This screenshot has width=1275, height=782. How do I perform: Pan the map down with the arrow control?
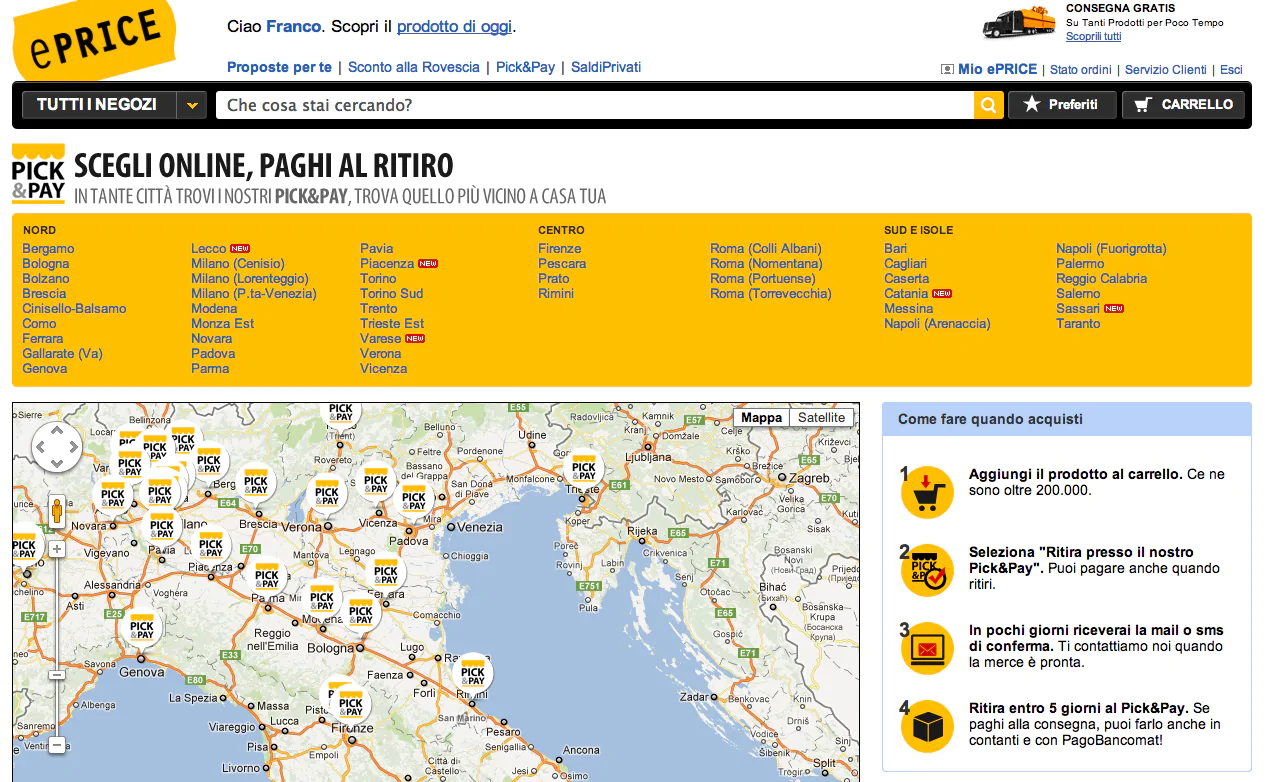click(56, 463)
